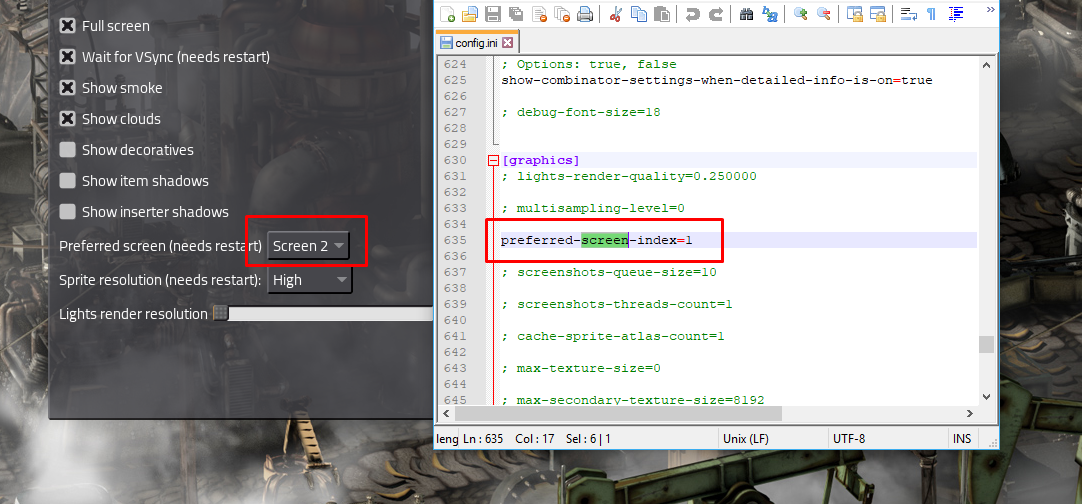This screenshot has width=1082, height=504.
Task: Click the Save All icon
Action: pyautogui.click(x=515, y=14)
